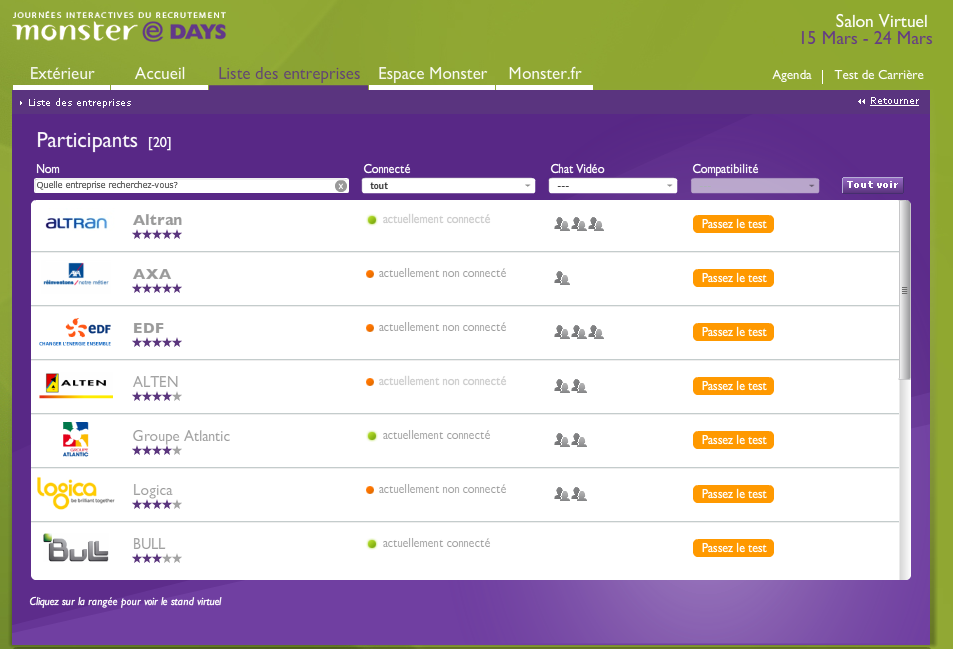Click the Logica company logo
The height and width of the screenshot is (649, 953).
[x=75, y=493]
